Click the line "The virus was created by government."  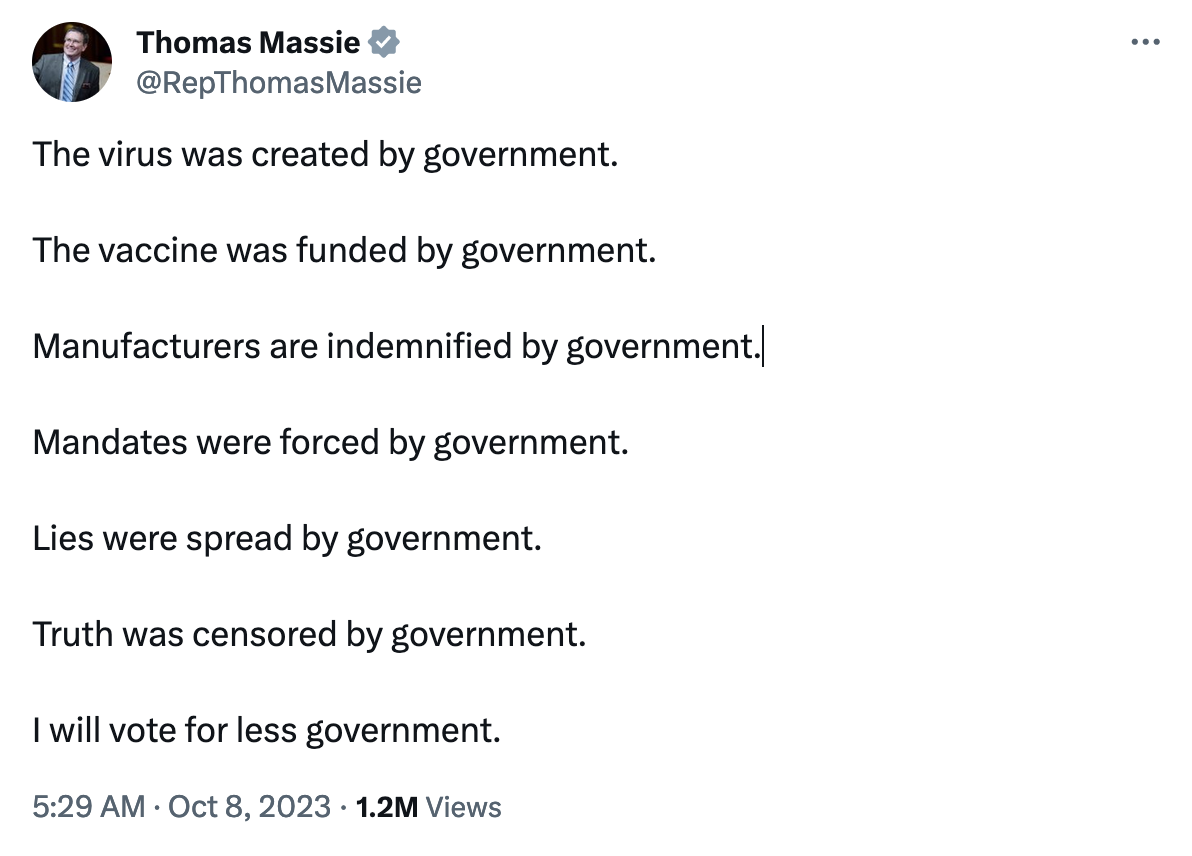tap(325, 155)
